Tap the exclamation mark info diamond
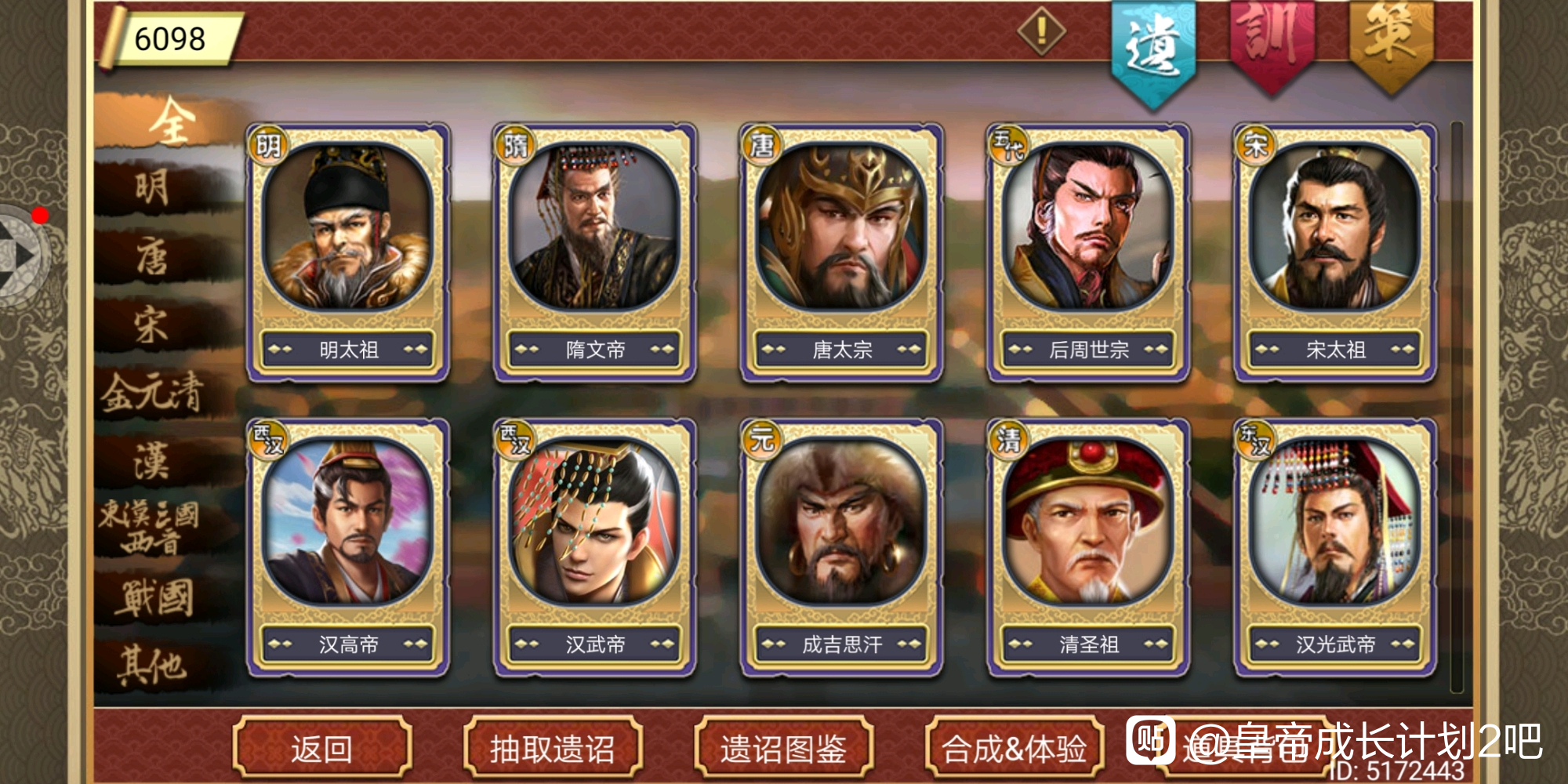This screenshot has width=1568, height=784. point(1041,31)
